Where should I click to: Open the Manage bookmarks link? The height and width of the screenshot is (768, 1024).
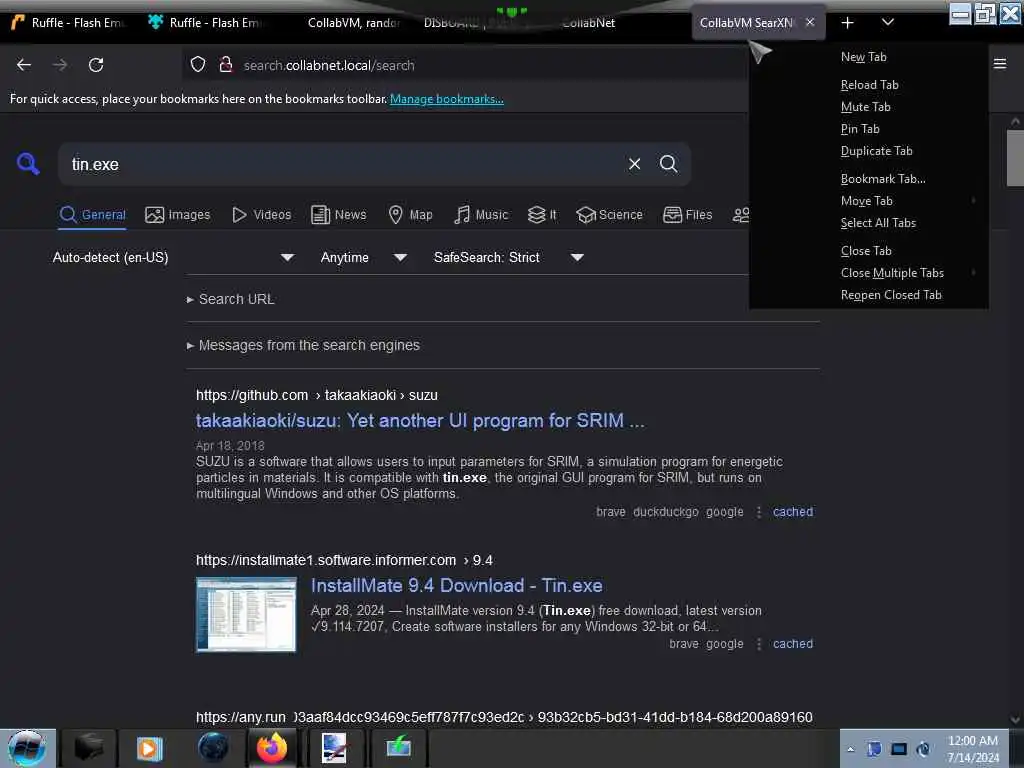[x=447, y=99]
